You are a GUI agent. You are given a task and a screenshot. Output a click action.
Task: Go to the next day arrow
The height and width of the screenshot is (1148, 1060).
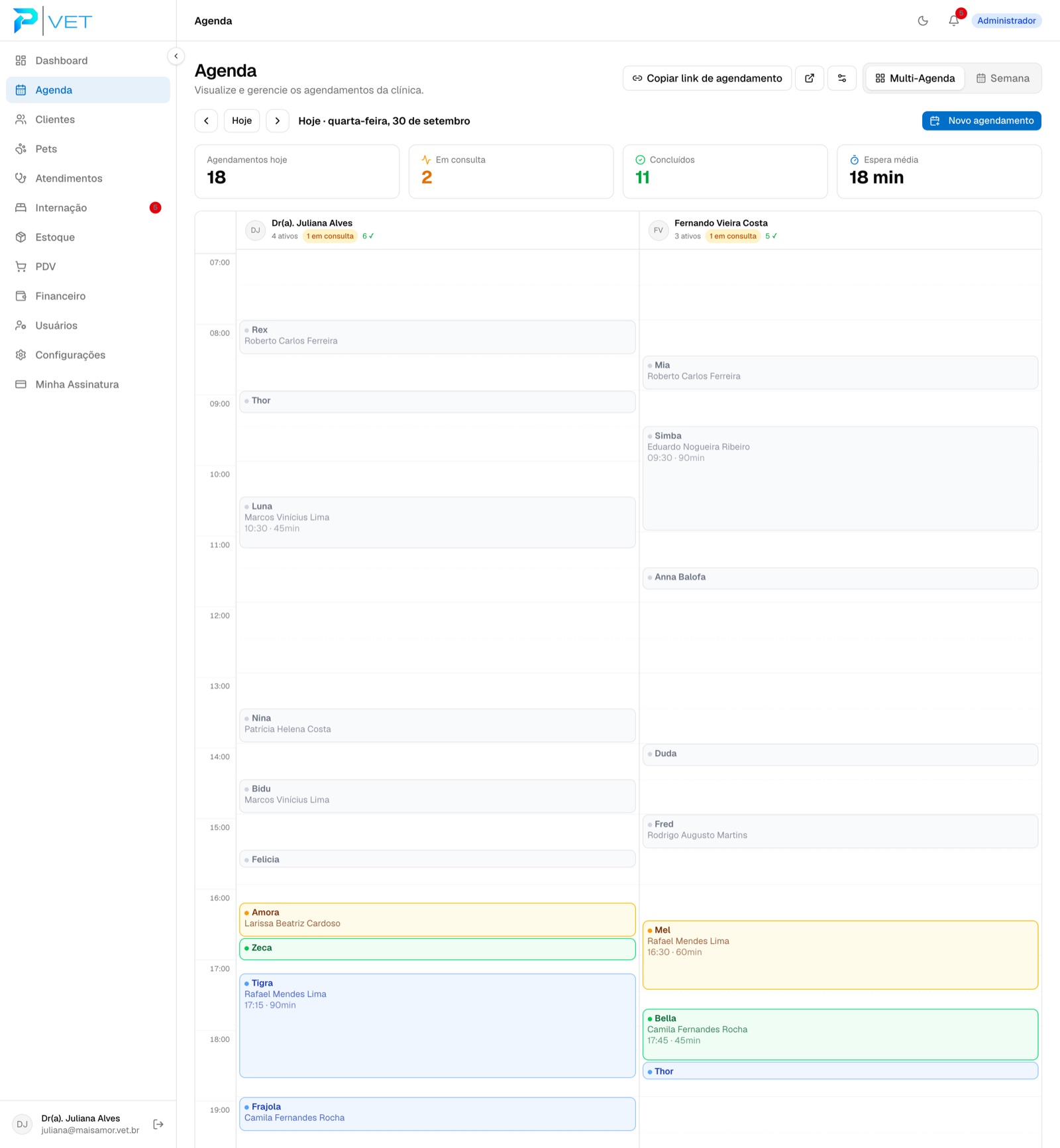tap(278, 121)
